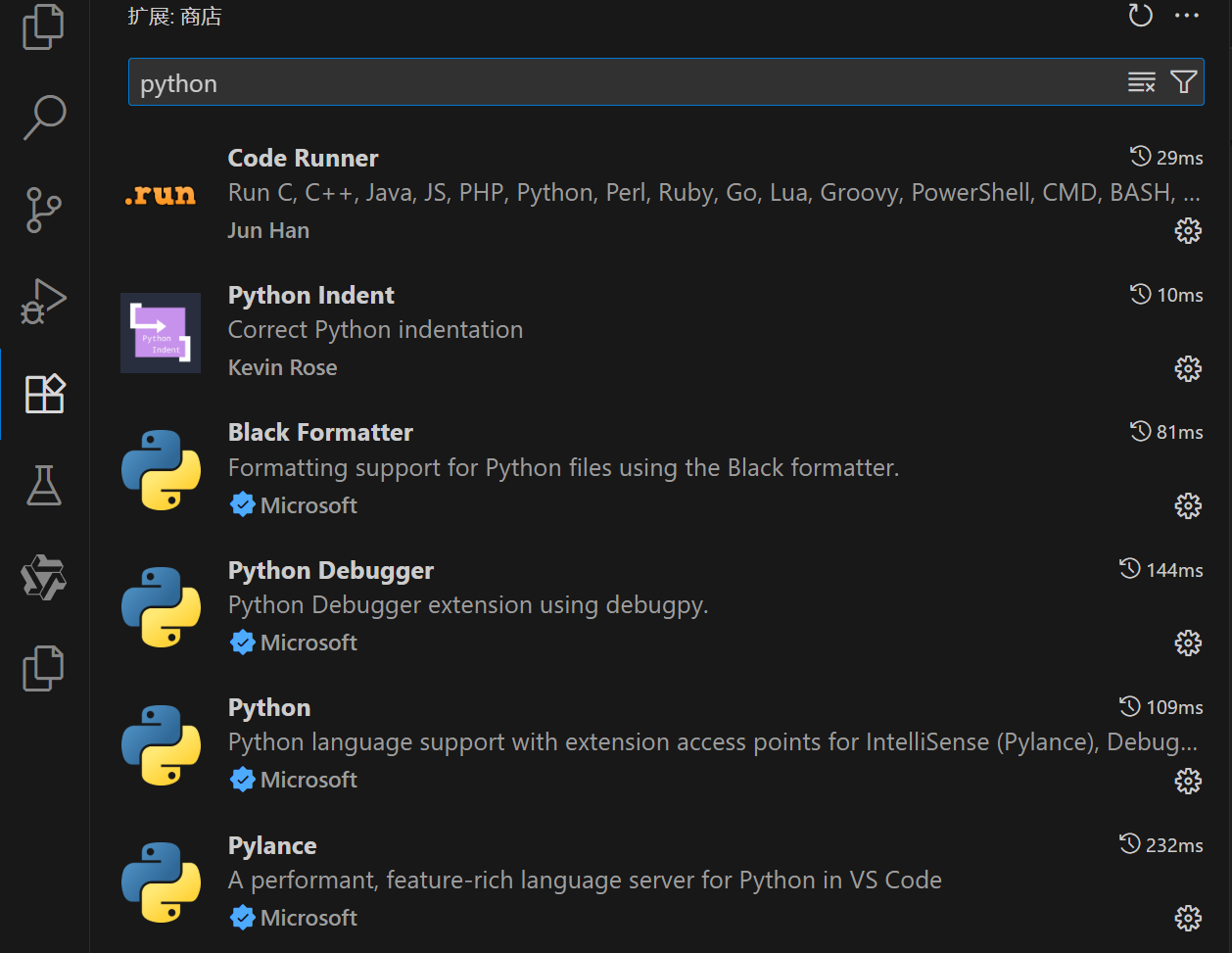This screenshot has width=1232, height=953.
Task: Click the 81ms activation time of Black Formatter
Action: pos(1166,432)
